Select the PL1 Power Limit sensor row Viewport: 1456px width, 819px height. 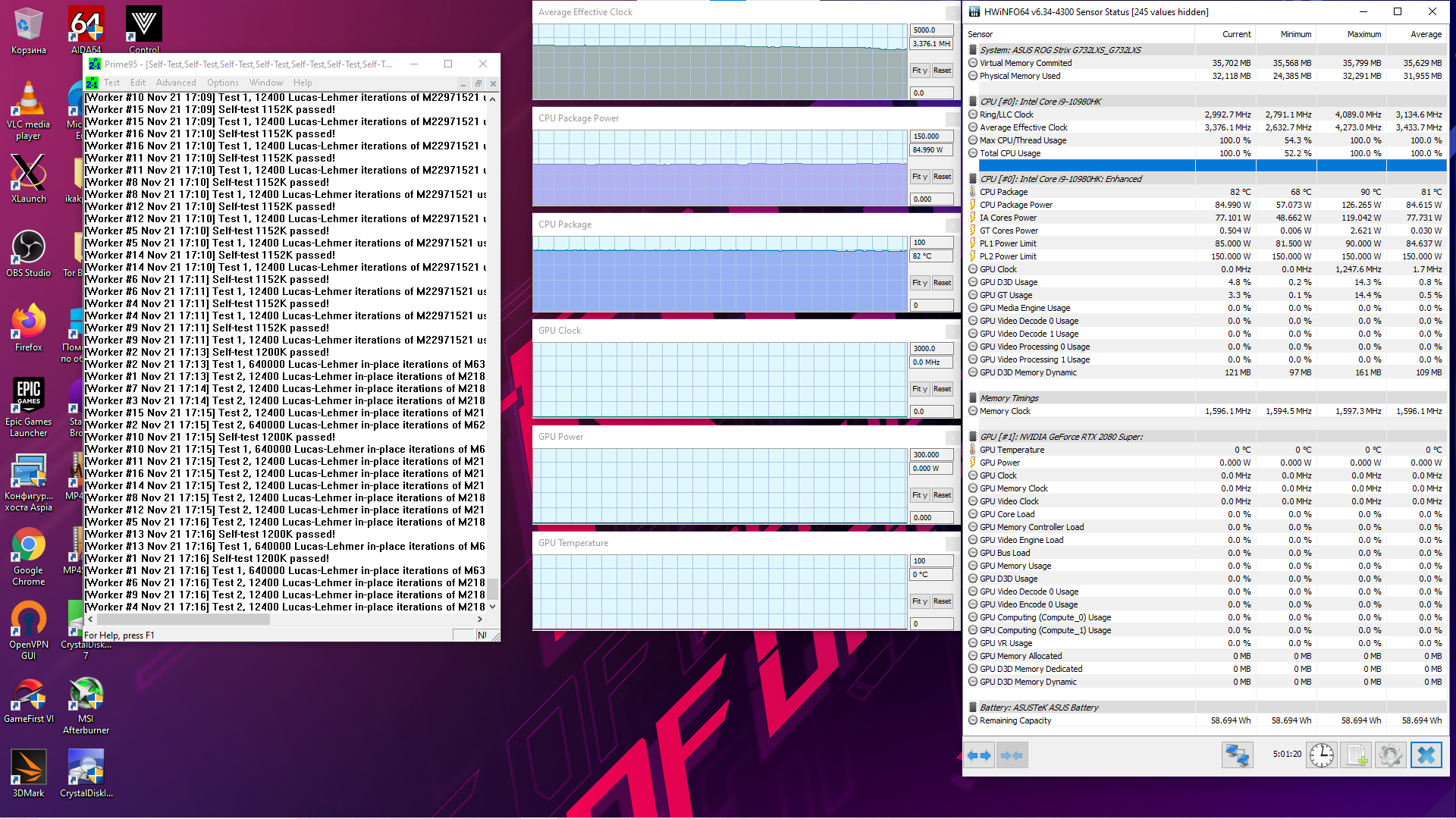tap(1206, 243)
